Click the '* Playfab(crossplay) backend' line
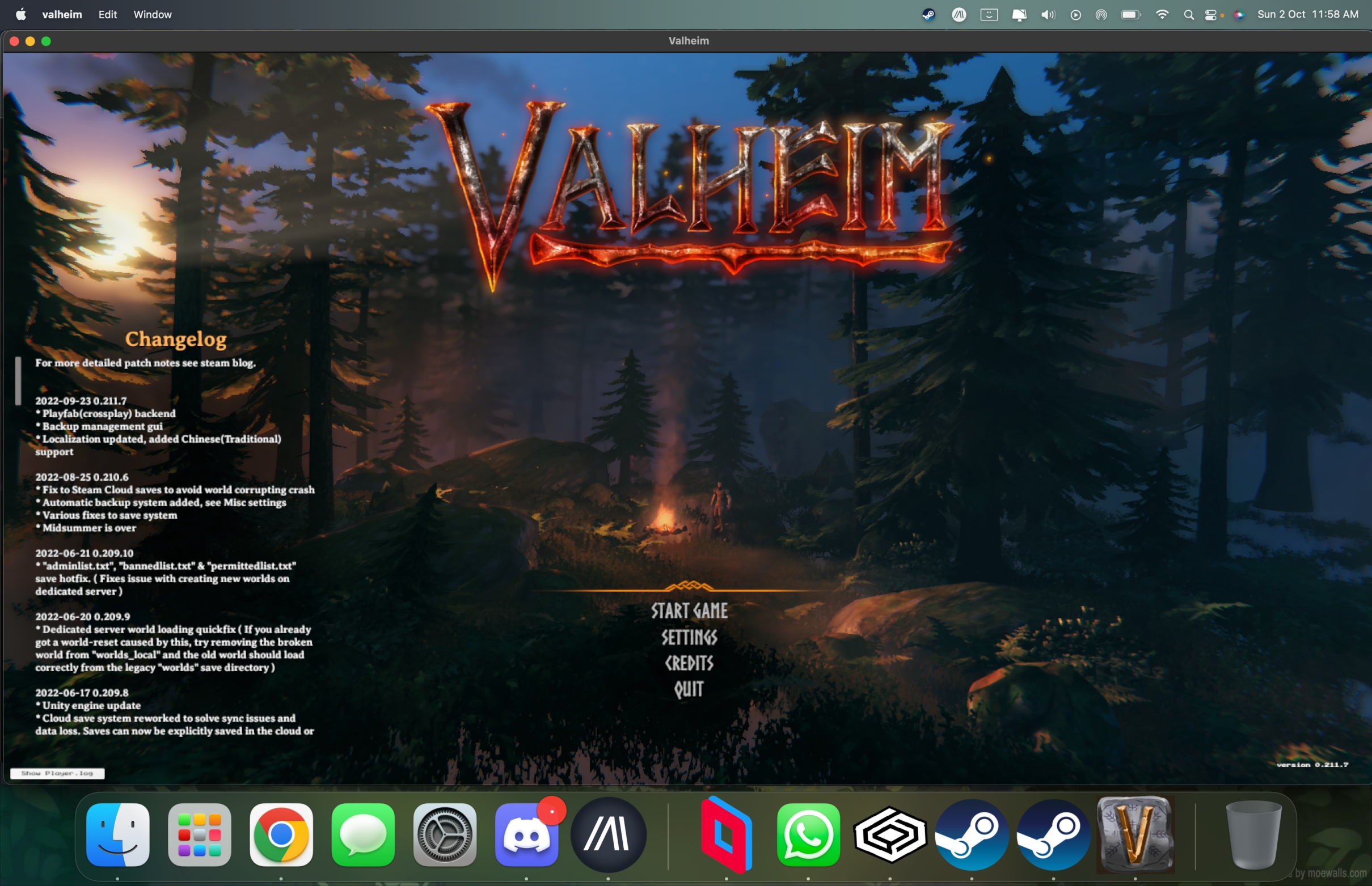1372x886 pixels. (106, 414)
